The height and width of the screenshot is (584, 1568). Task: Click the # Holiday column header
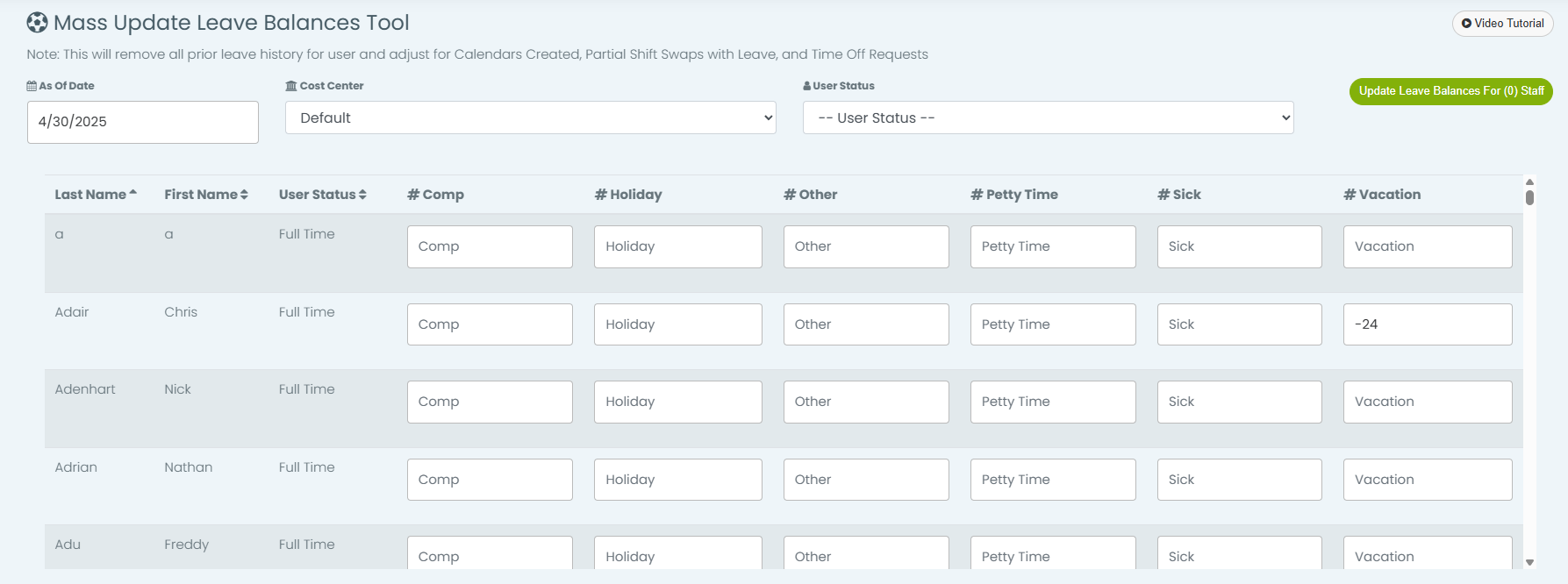628,195
